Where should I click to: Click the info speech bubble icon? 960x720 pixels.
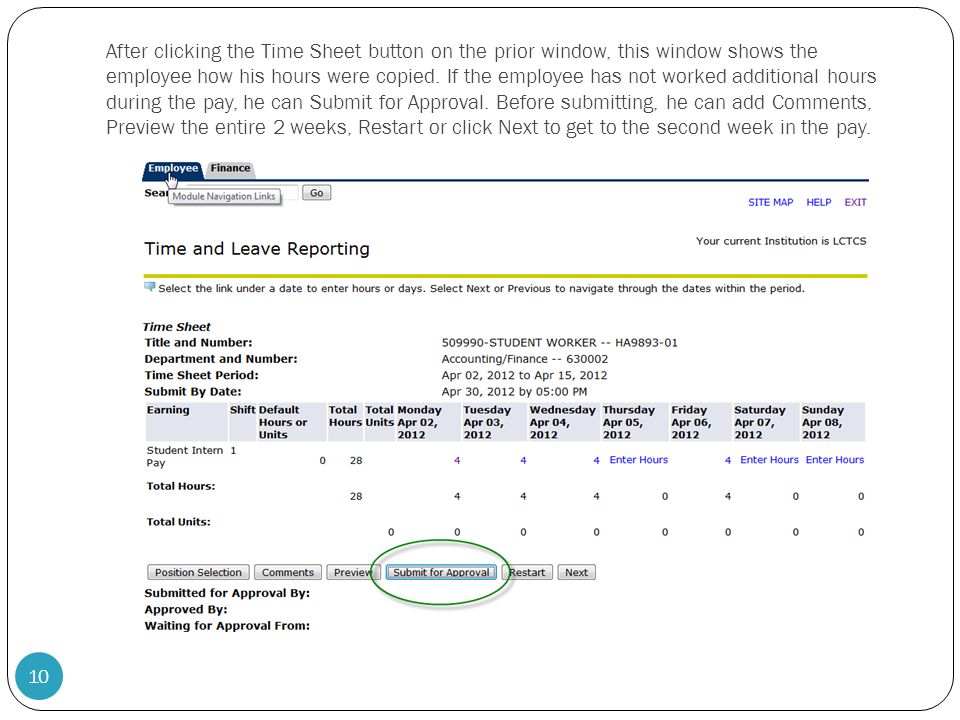(x=149, y=287)
